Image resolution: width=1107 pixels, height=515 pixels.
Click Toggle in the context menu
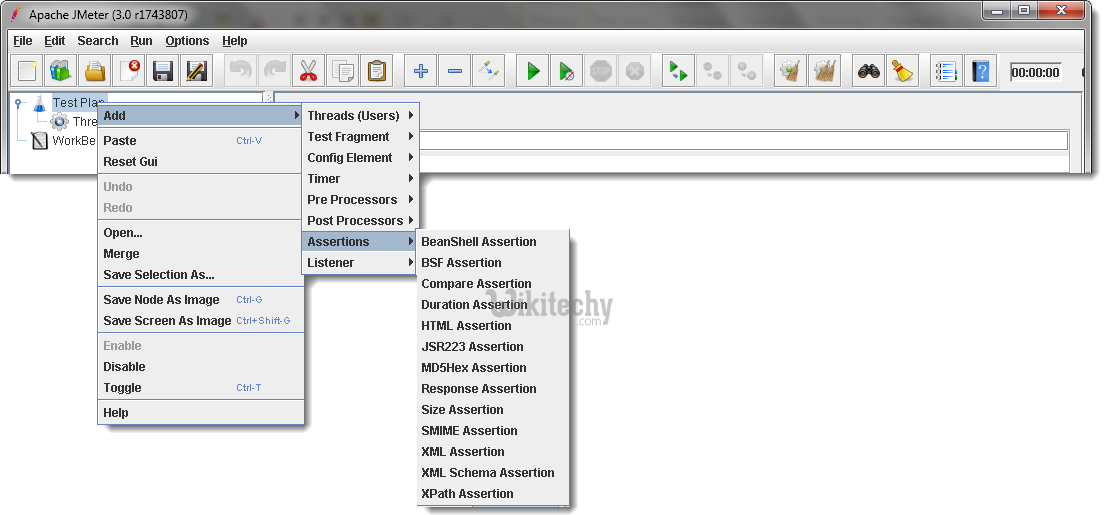tap(123, 388)
